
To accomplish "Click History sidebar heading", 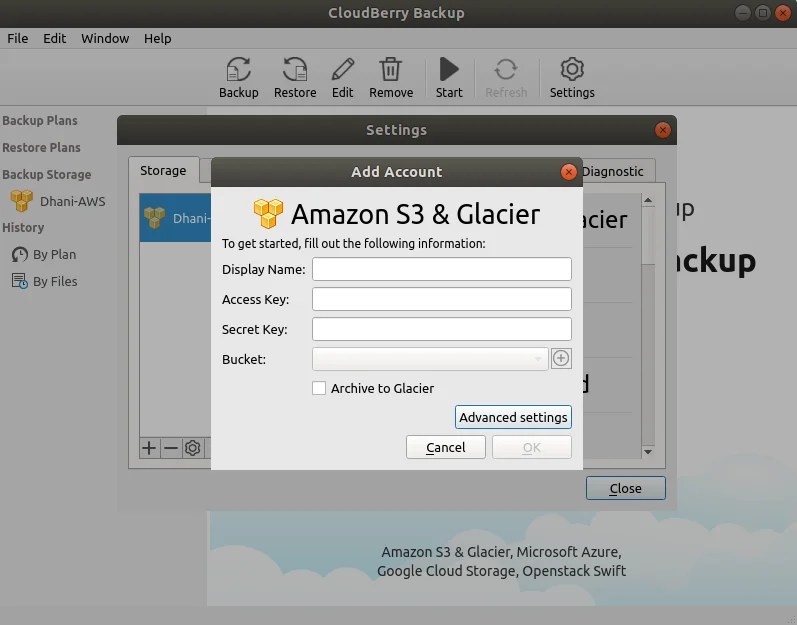I will pos(23,227).
